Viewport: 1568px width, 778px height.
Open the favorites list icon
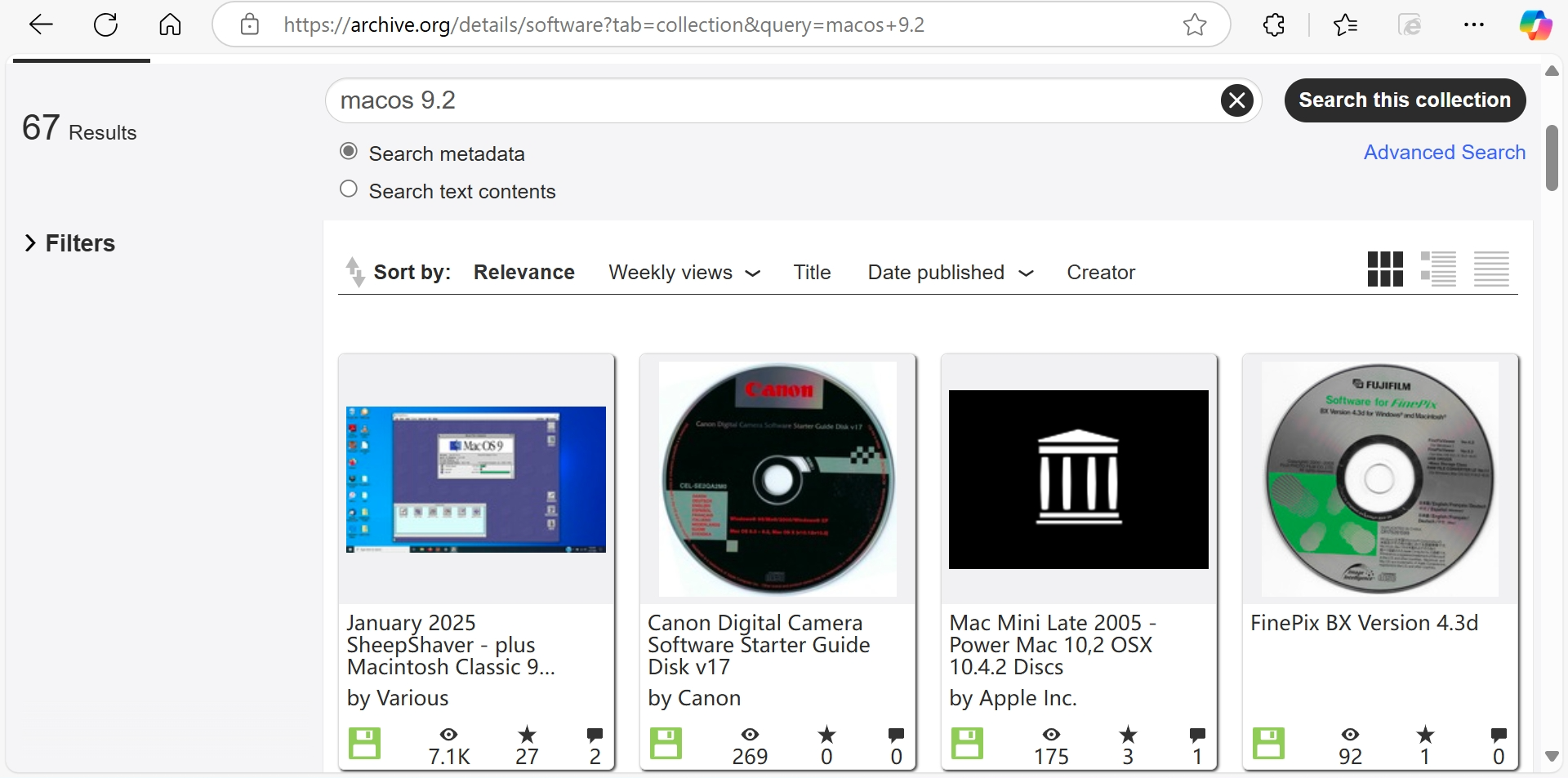(1345, 24)
